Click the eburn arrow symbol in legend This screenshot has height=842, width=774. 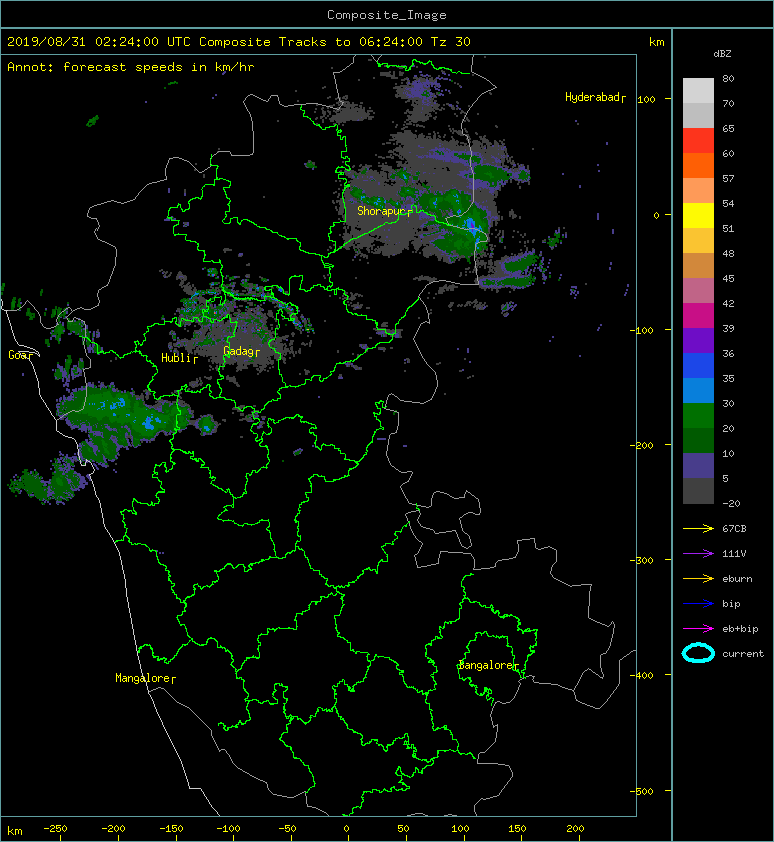(x=698, y=578)
